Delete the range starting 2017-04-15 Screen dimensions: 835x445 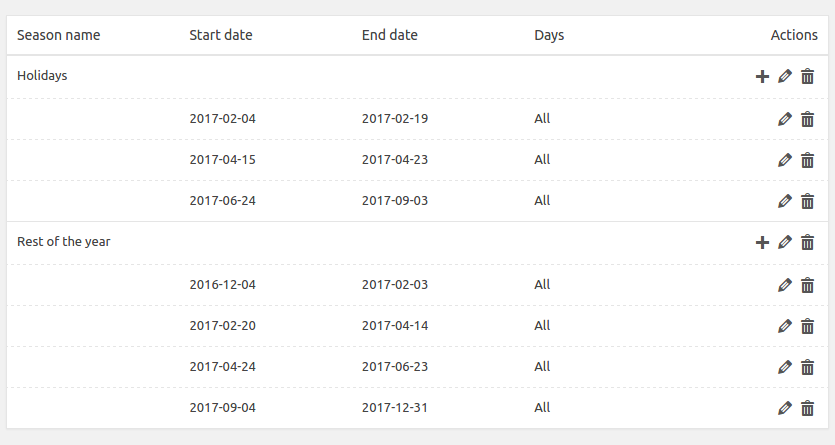(808, 160)
